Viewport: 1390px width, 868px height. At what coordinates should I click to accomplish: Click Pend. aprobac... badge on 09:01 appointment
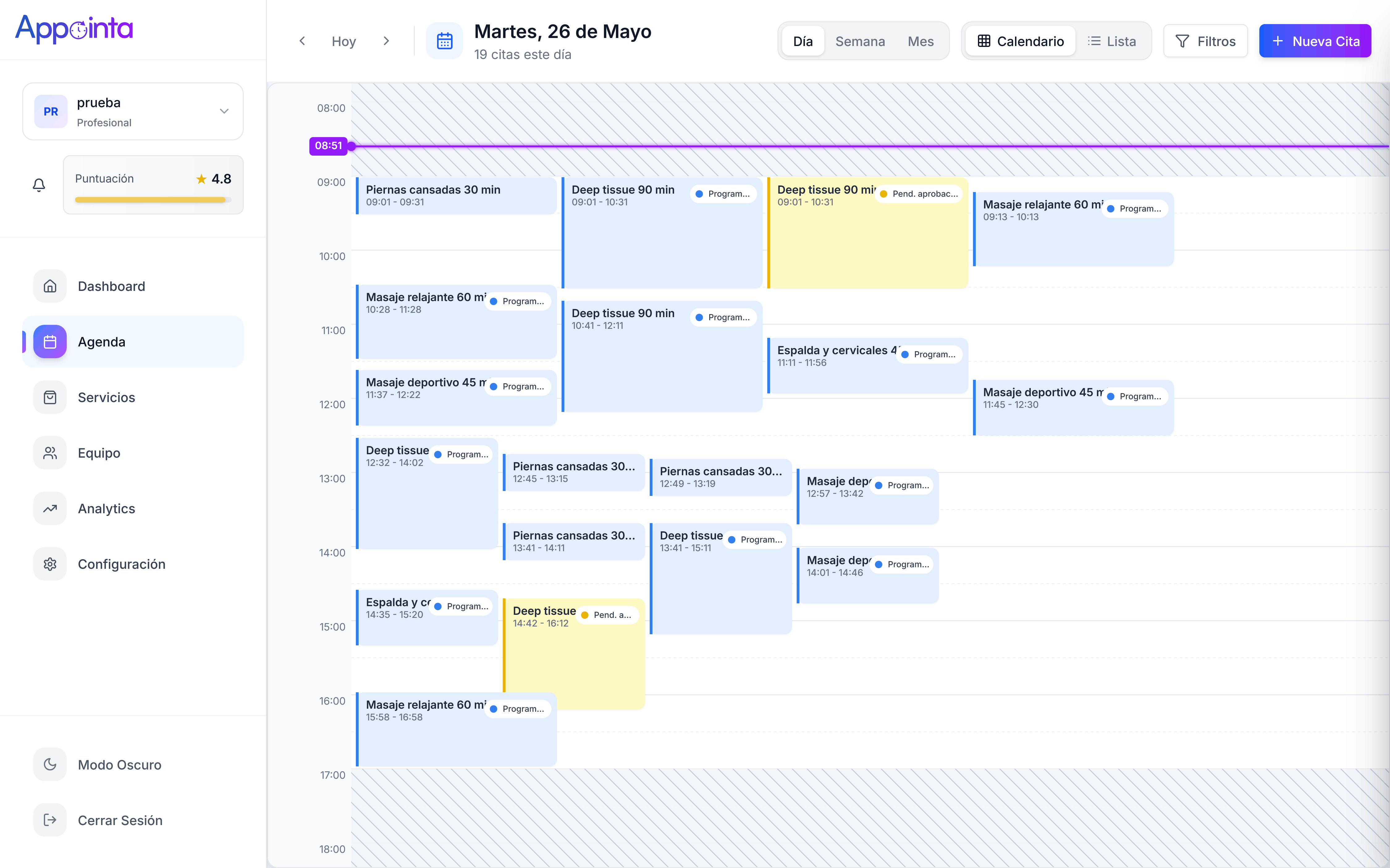point(919,194)
